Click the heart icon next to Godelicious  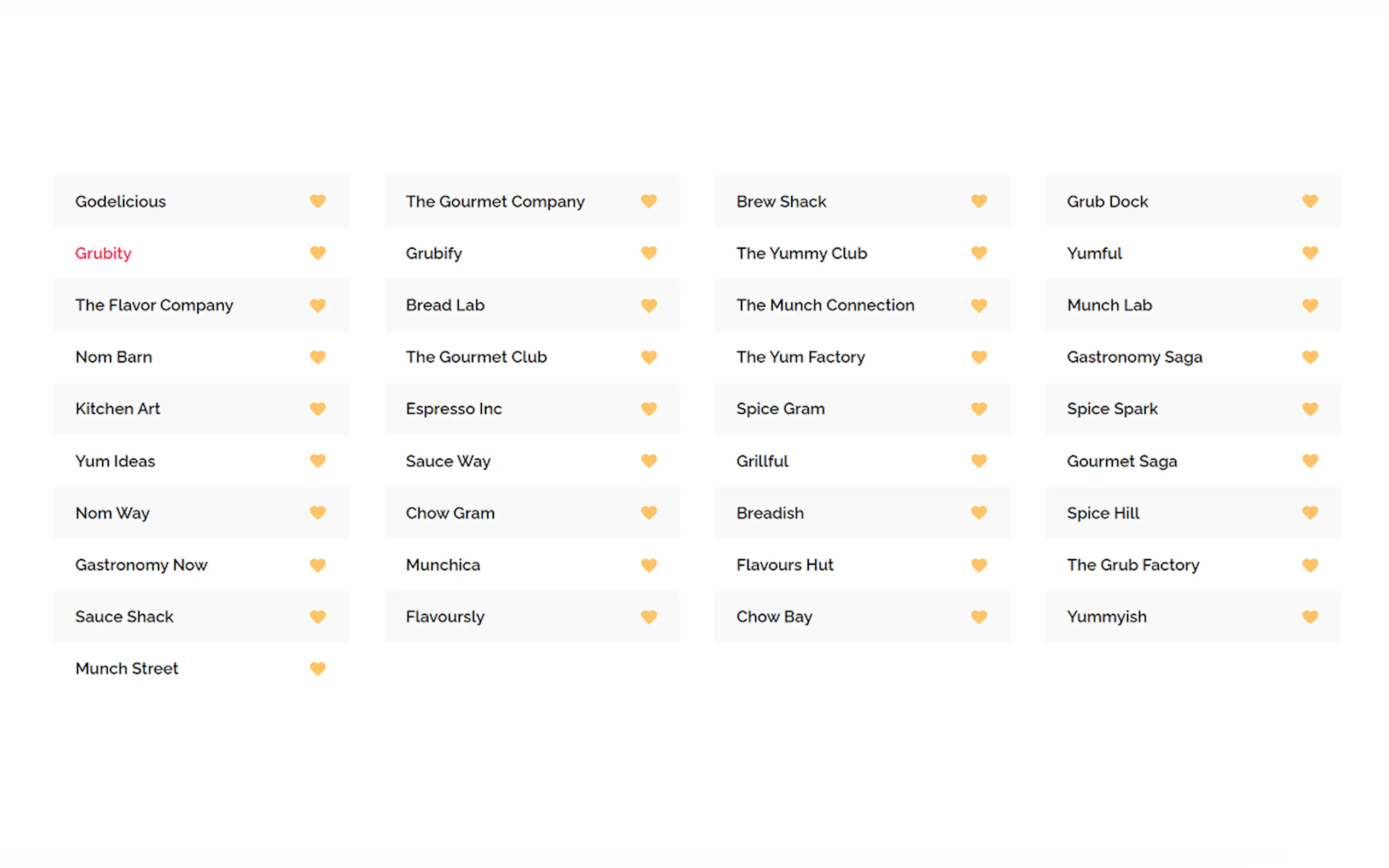click(318, 201)
